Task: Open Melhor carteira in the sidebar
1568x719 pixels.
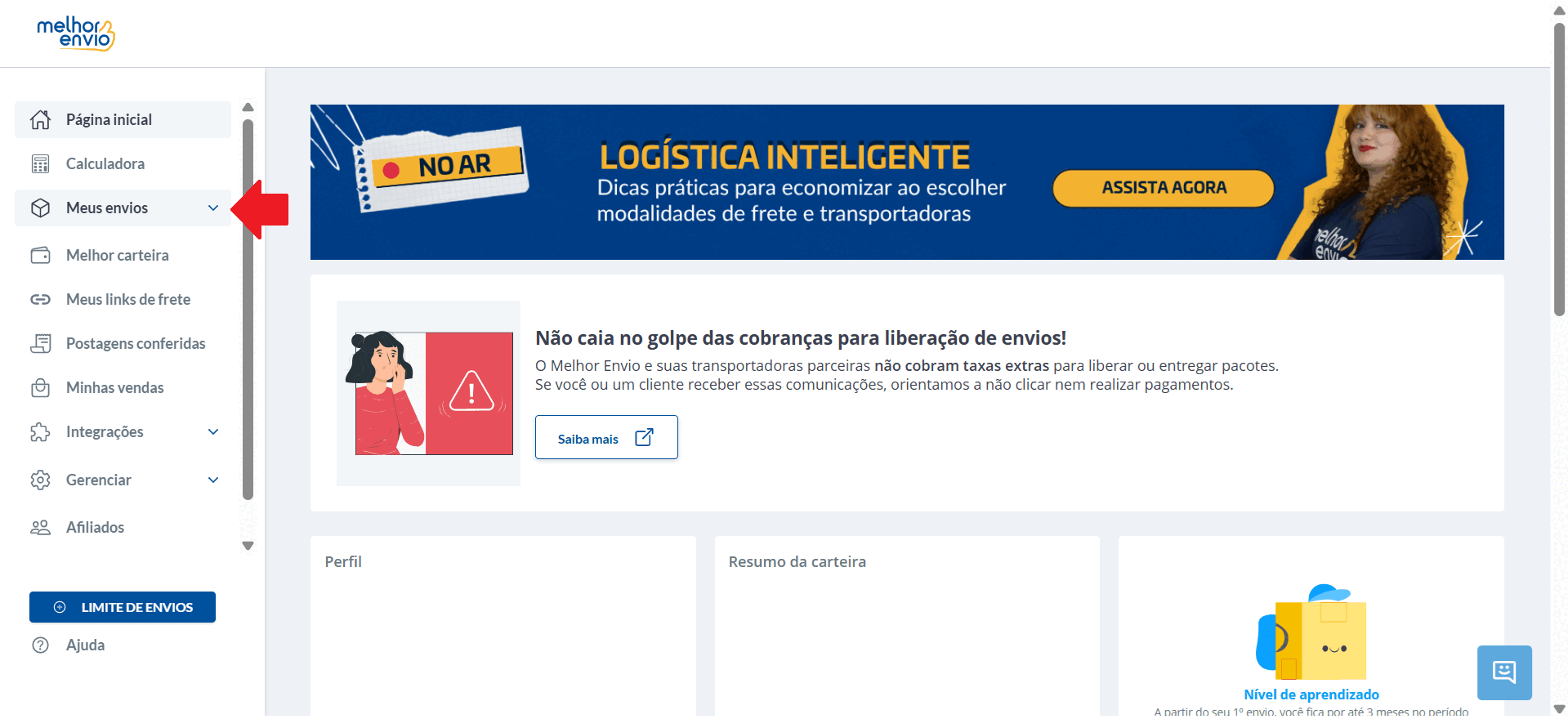Action: click(123, 255)
